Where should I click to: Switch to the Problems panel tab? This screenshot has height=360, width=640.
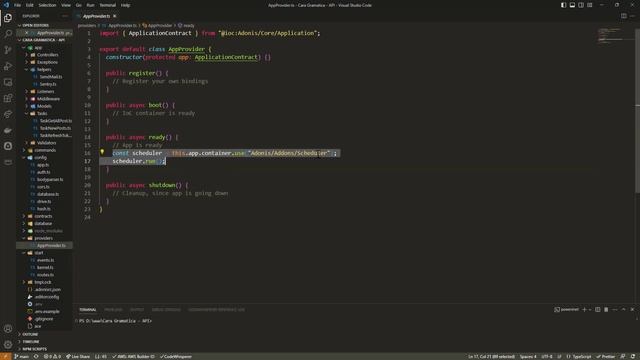[113, 309]
